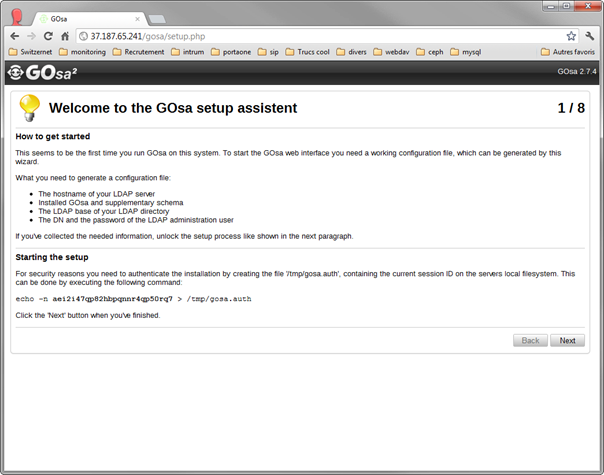Maximize the browser window
604x475 pixels.
click(566, 6)
